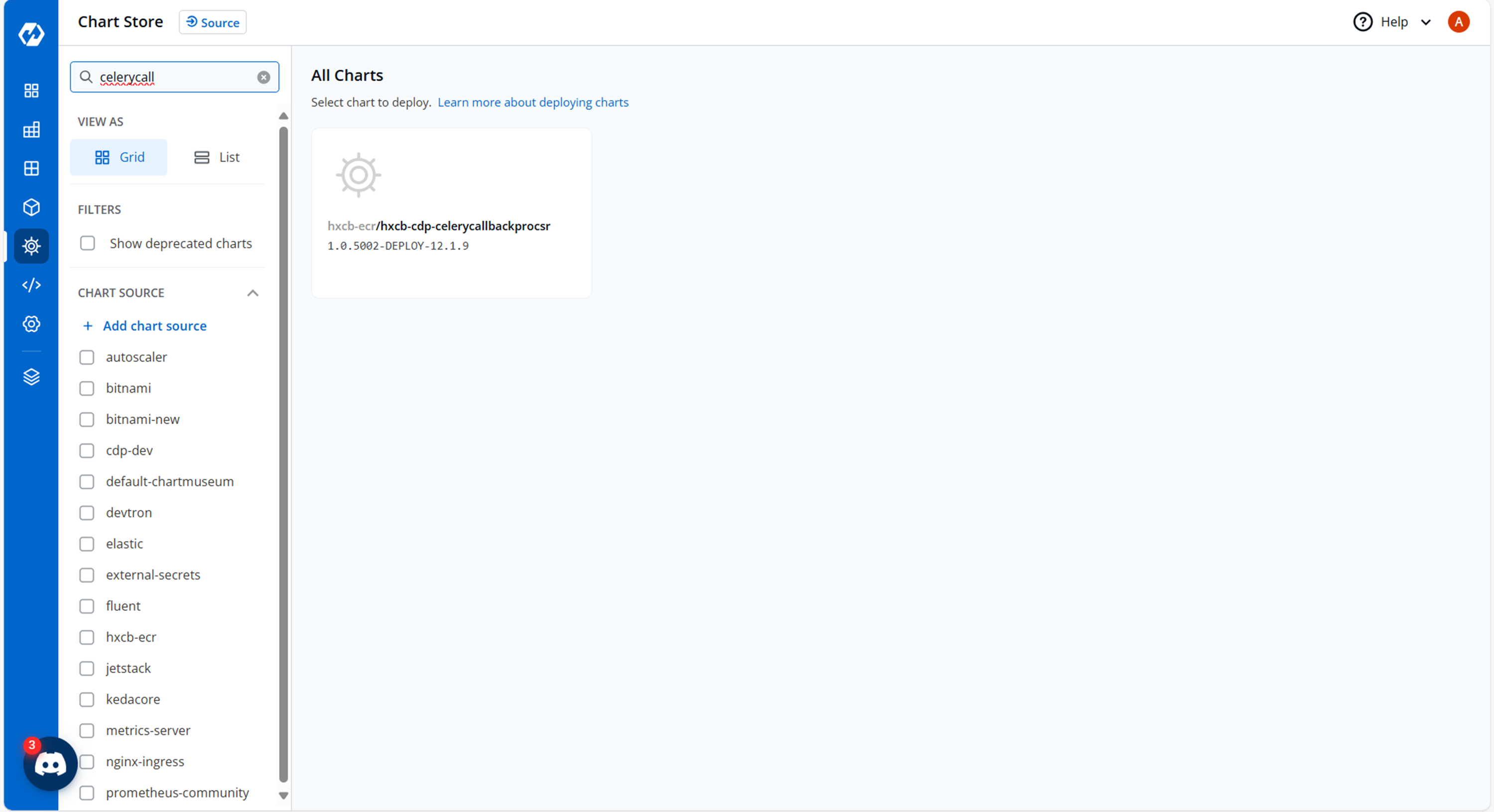Image resolution: width=1494 pixels, height=812 pixels.
Task: Clear the celerycall search text
Action: click(x=263, y=77)
